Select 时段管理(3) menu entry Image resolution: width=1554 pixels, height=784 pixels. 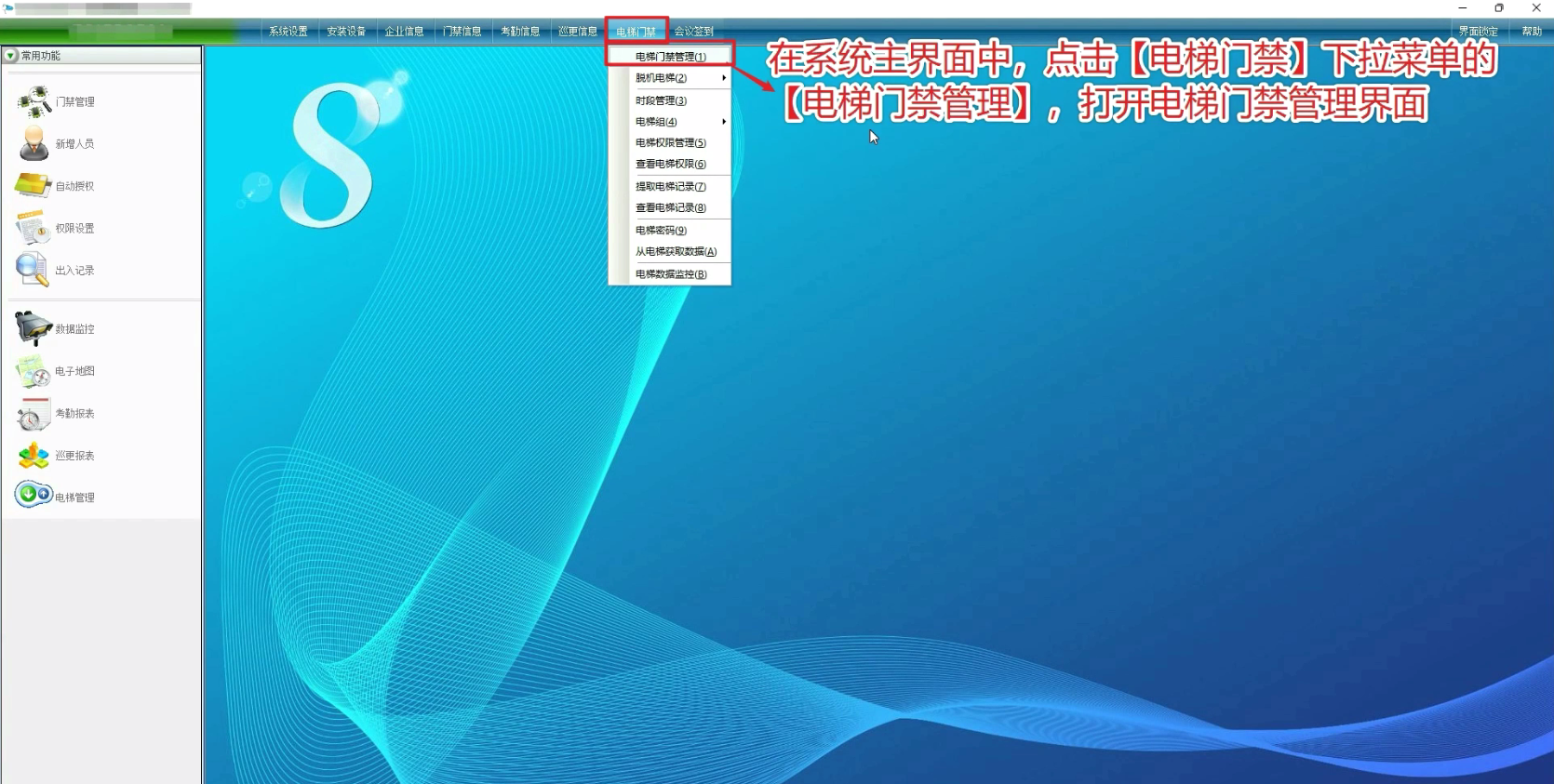click(x=661, y=100)
